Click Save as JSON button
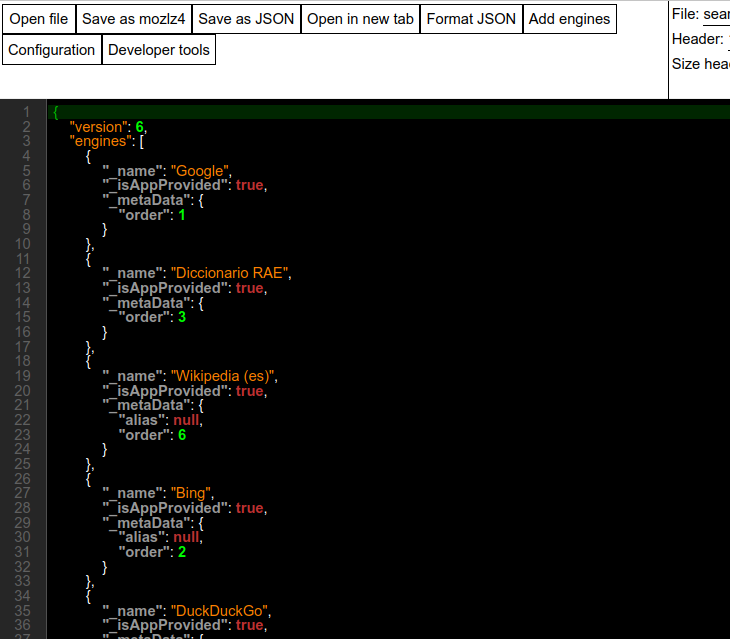 pyautogui.click(x=246, y=19)
